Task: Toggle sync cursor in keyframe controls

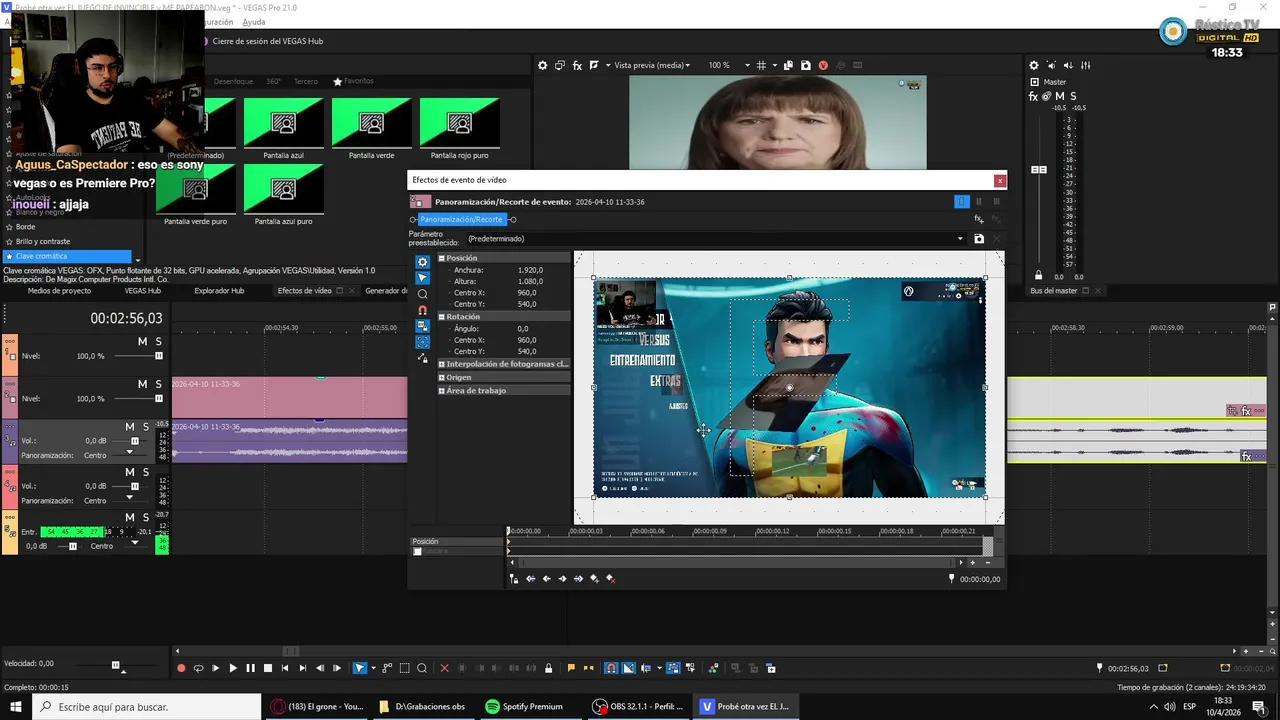Action: pyautogui.click(x=514, y=579)
